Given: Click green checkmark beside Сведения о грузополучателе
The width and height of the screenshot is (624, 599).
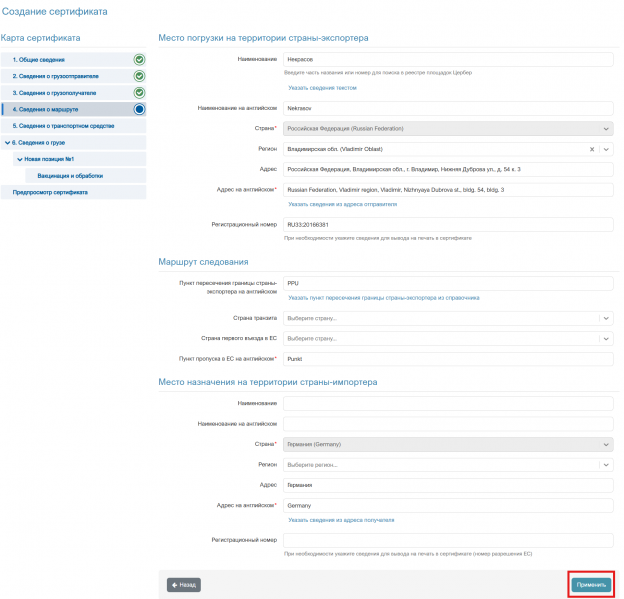Looking at the screenshot, I should pos(139,93).
